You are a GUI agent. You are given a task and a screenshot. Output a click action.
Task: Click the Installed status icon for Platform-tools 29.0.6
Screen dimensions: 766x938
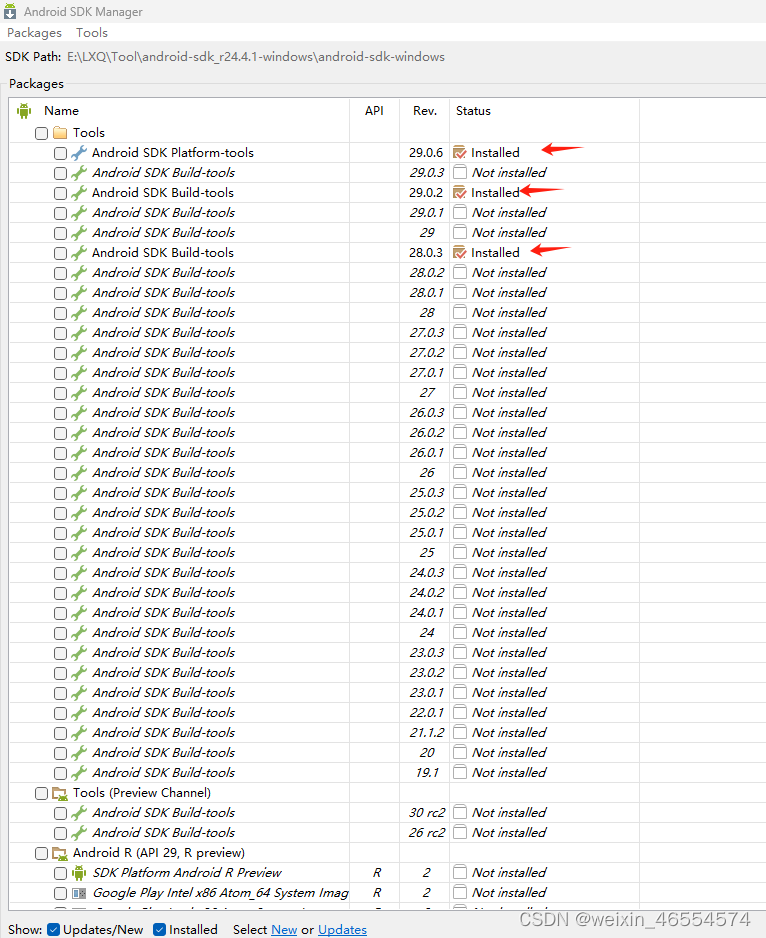tap(460, 153)
